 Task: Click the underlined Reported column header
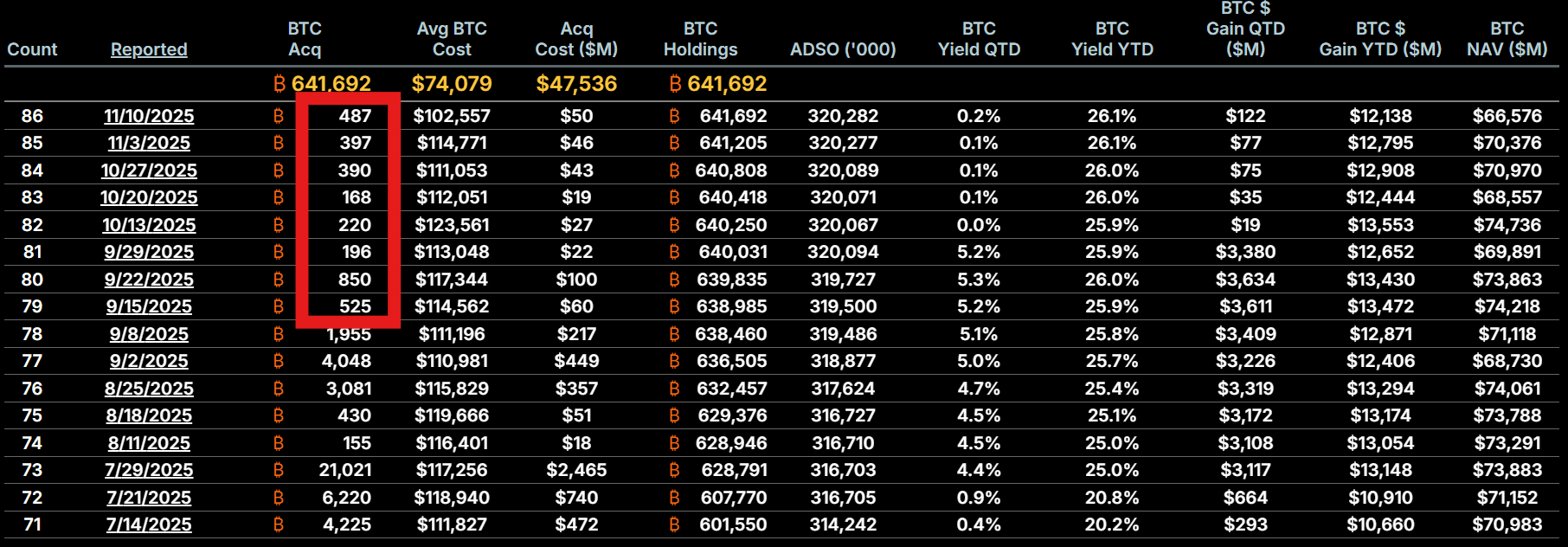click(x=149, y=49)
